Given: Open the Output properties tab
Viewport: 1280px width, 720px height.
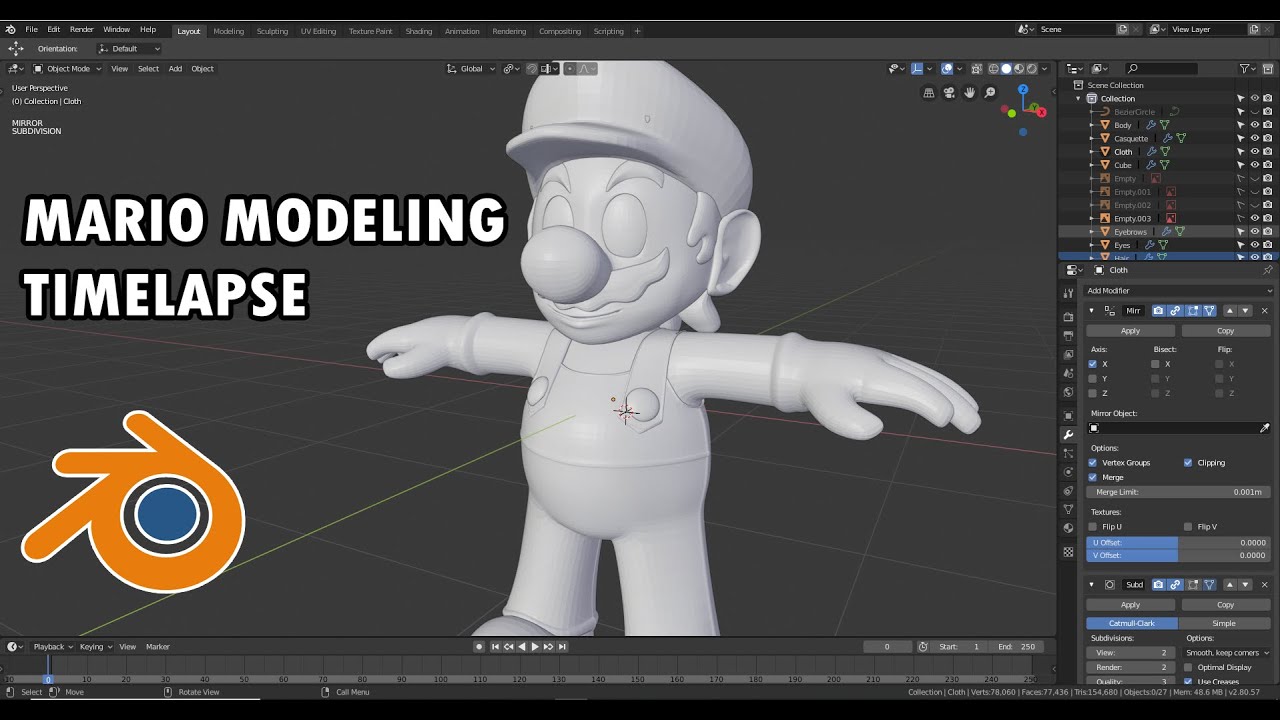Looking at the screenshot, I should tap(1068, 336).
